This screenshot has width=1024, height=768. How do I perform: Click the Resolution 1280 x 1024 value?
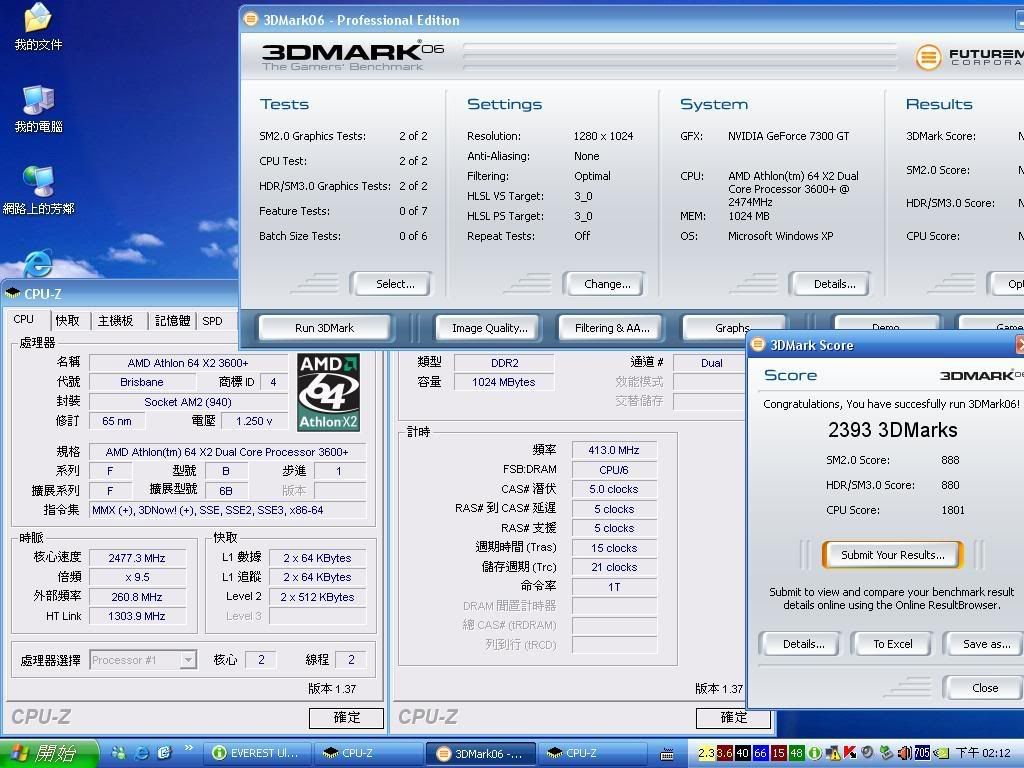[603, 136]
